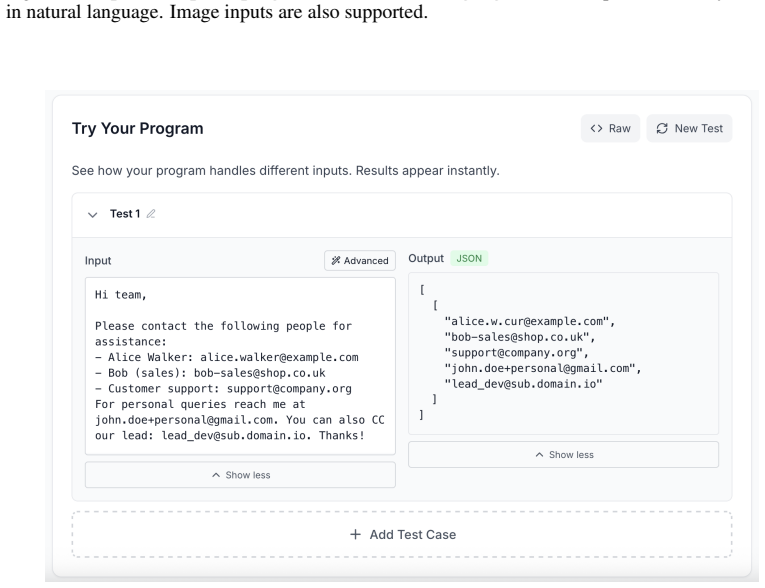The height and width of the screenshot is (588, 765).
Task: Add Test Case to the program
Action: [x=402, y=534]
